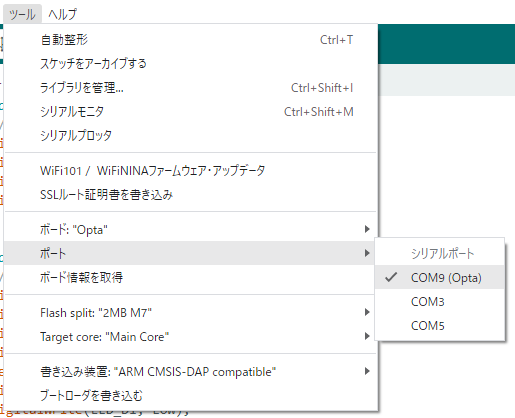Open シリアルモニタ
The image size is (515, 418).
(191, 112)
